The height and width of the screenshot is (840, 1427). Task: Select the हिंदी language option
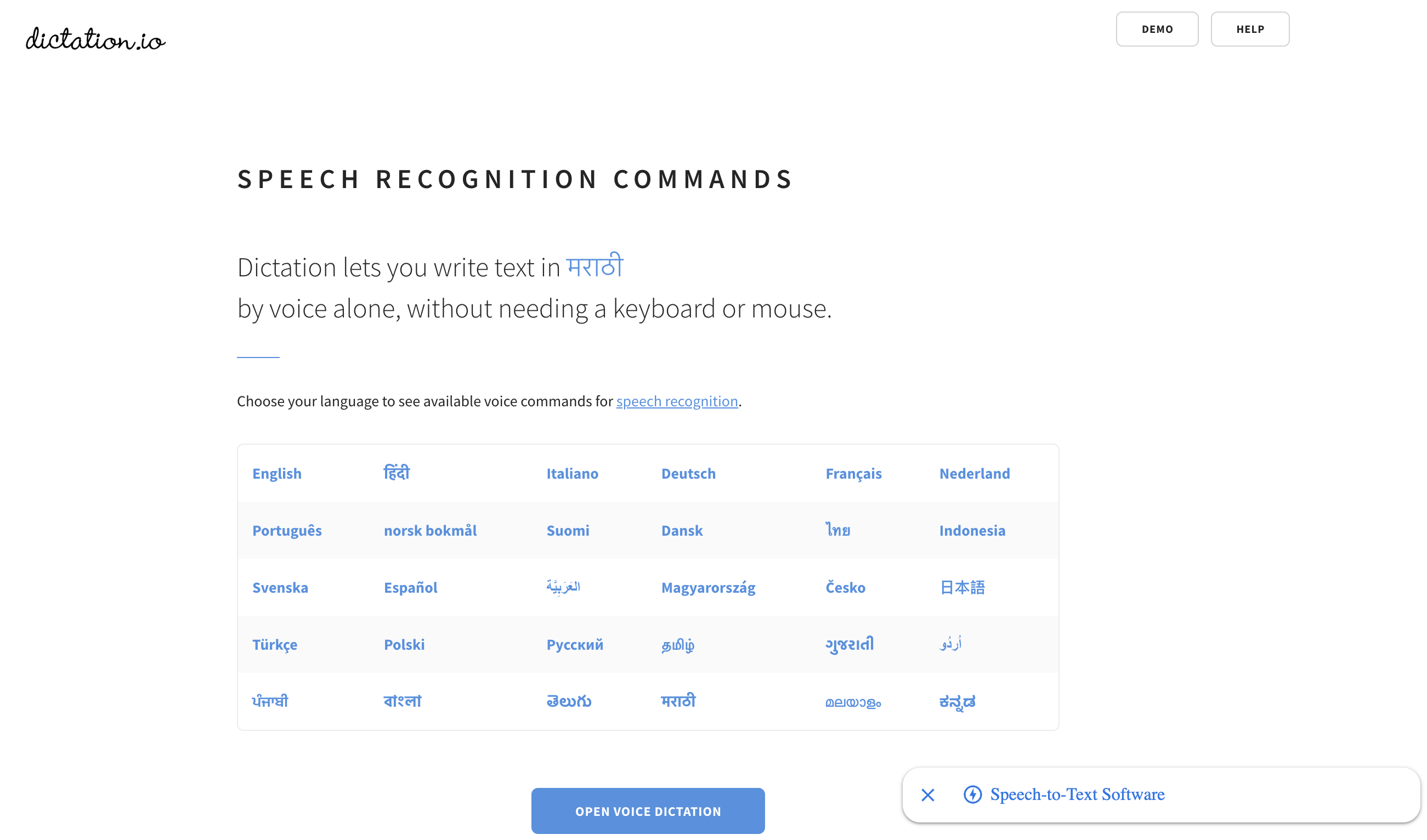click(x=397, y=472)
